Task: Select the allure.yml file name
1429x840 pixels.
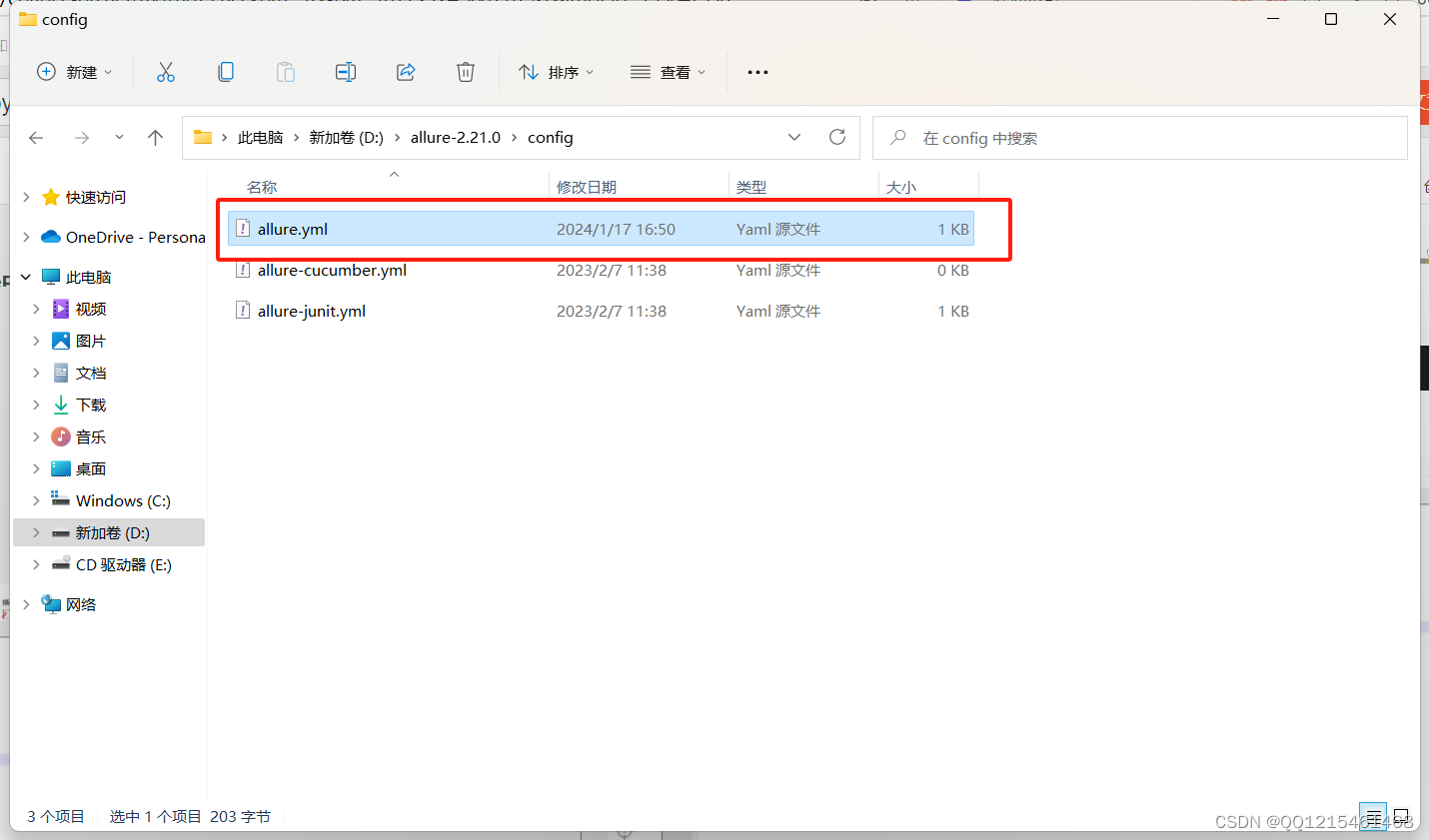Action: 293,229
